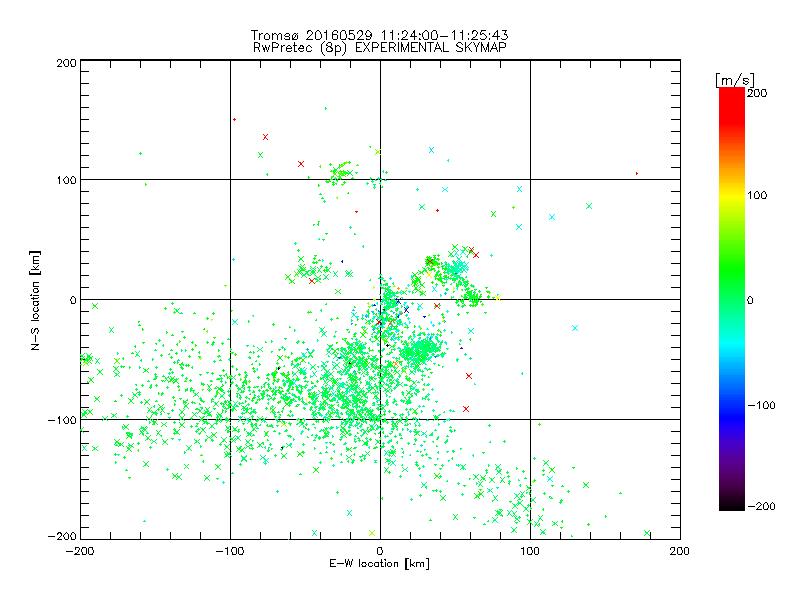The image size is (800, 600).
Task: Click the x-axis tick label '-200'
Action: click(80, 551)
